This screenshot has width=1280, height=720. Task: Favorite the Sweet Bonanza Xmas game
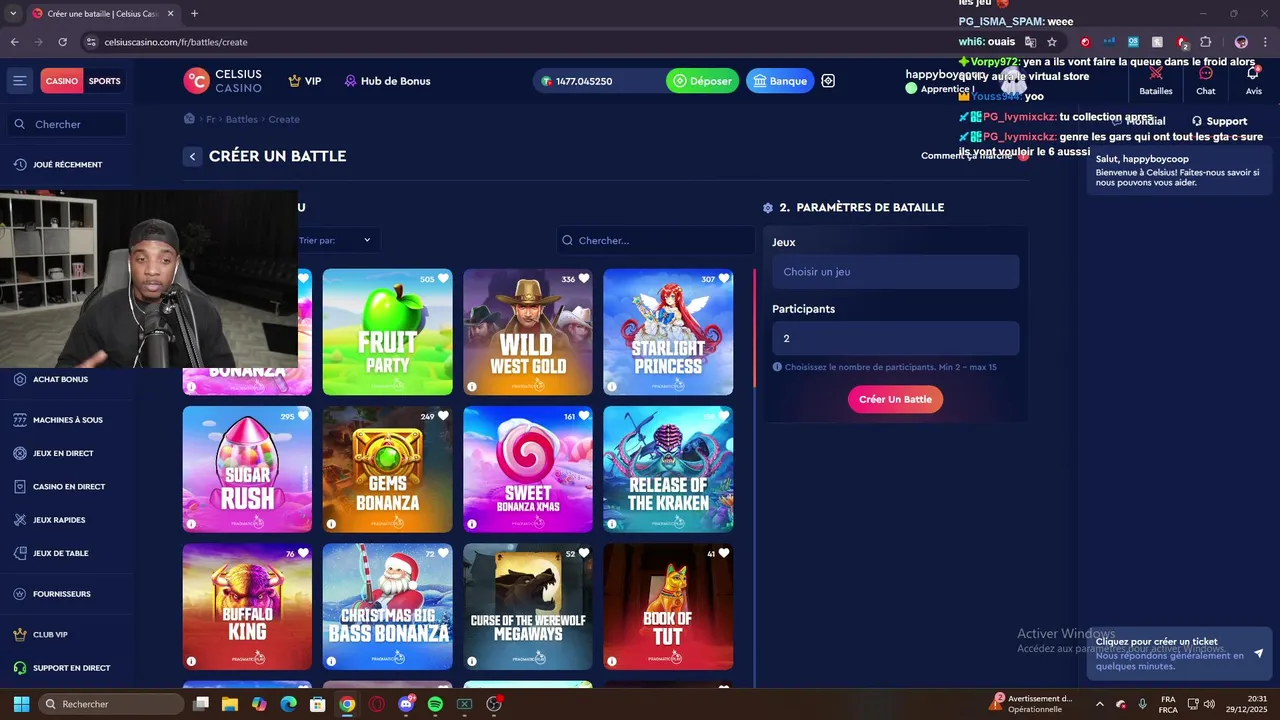(x=584, y=416)
